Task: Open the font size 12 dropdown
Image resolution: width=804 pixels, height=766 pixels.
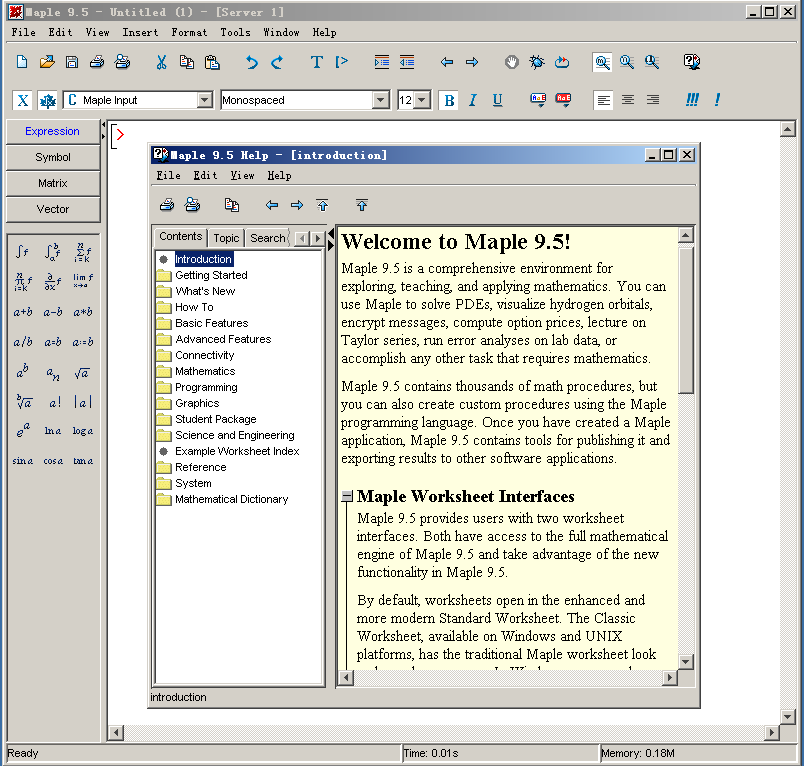Action: (421, 100)
